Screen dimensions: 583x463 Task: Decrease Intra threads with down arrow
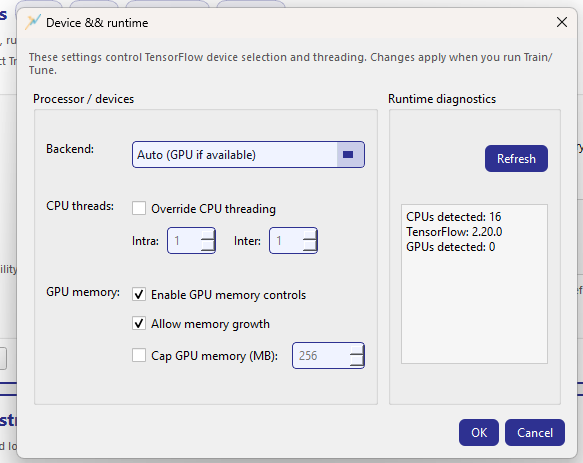click(x=208, y=246)
